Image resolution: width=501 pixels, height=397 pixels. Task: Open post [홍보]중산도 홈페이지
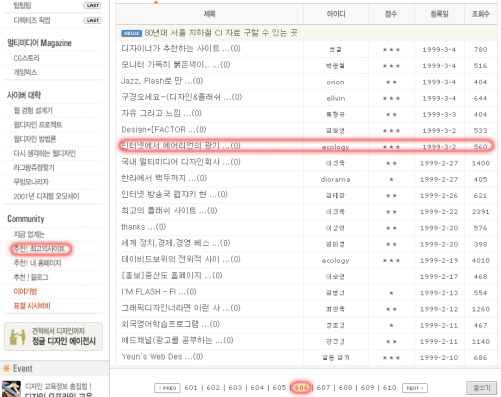(172, 276)
